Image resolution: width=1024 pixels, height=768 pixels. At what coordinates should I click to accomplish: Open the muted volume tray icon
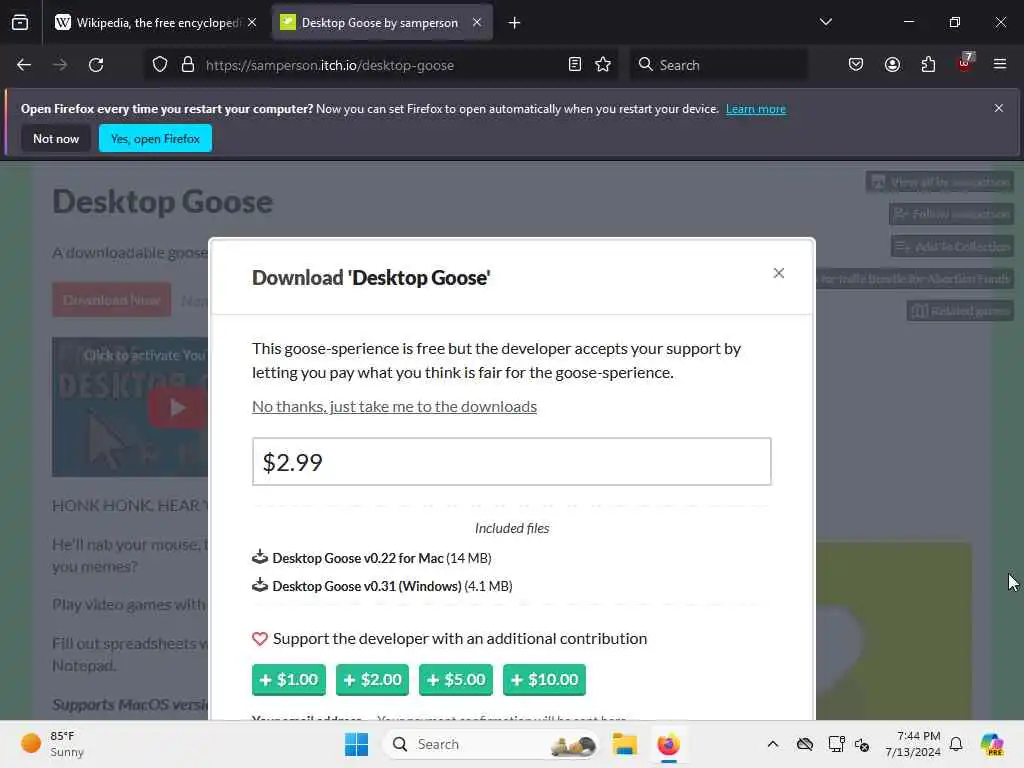[862, 744]
